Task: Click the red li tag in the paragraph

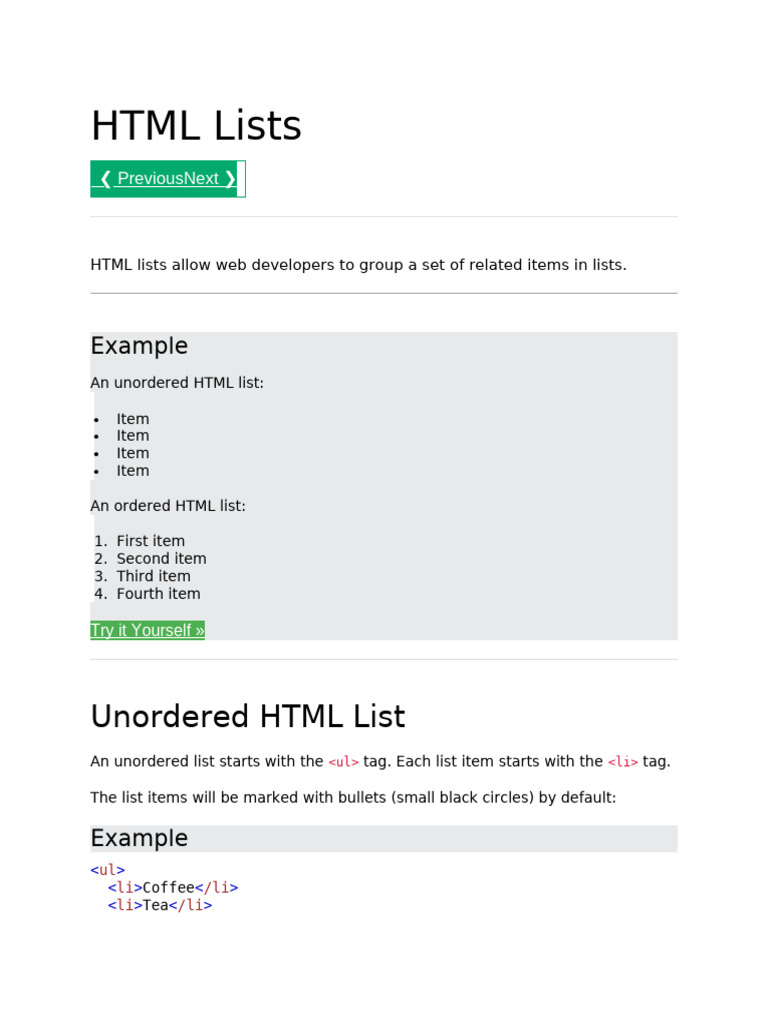Action: tap(622, 762)
